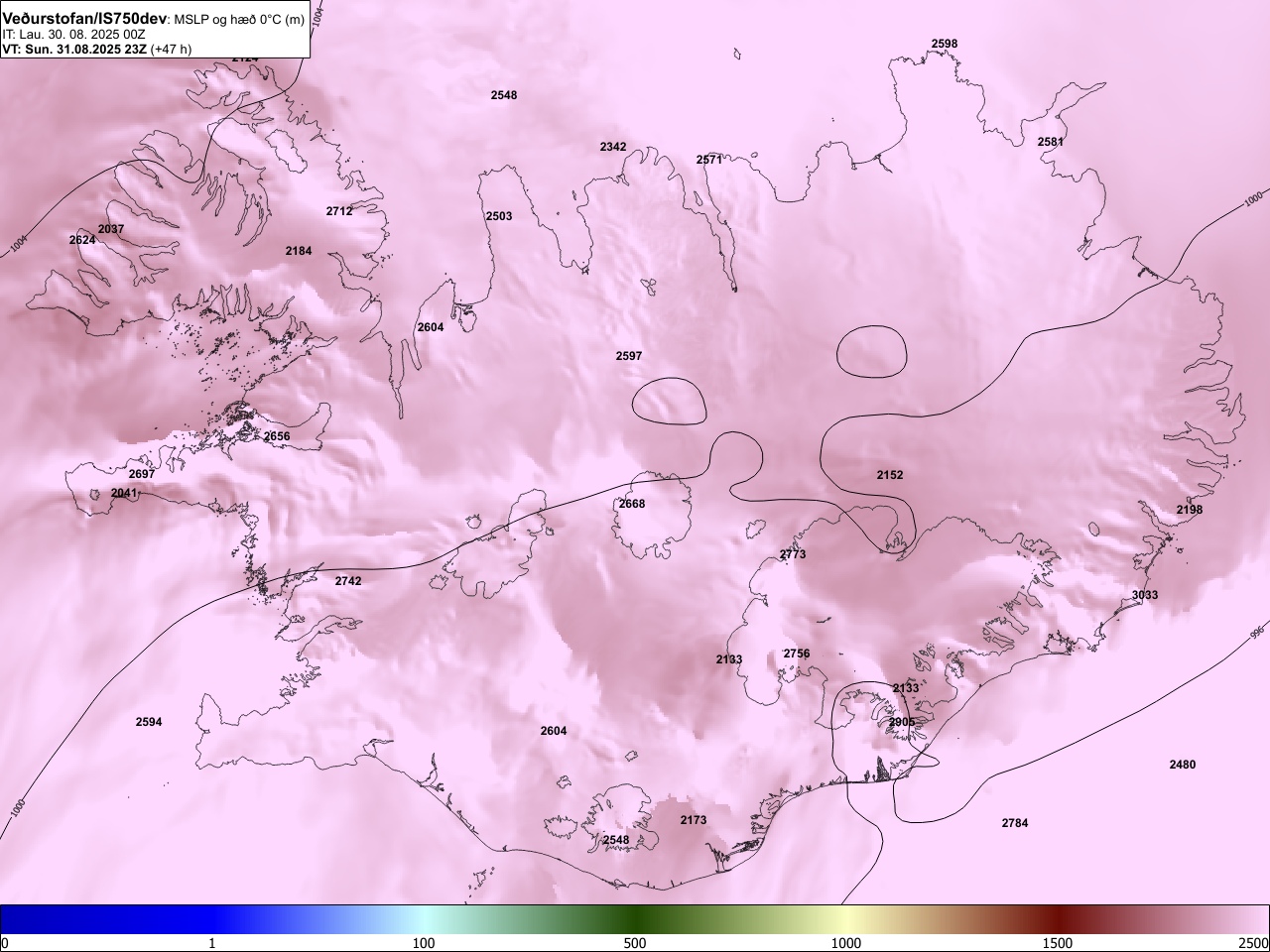Click the 2503 height label
Image resolution: width=1270 pixels, height=952 pixels.
click(499, 216)
